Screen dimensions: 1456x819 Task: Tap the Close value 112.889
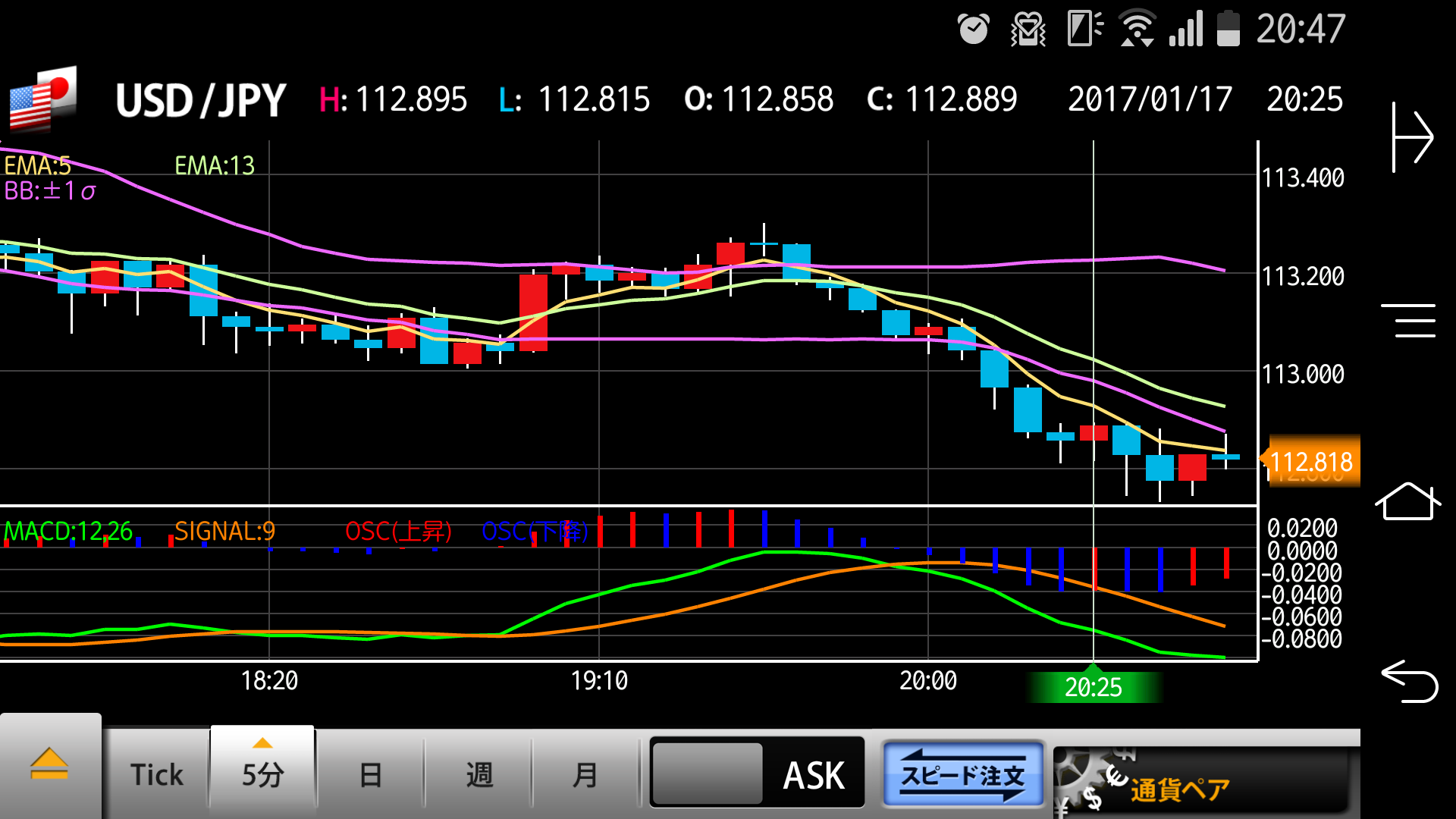961,99
